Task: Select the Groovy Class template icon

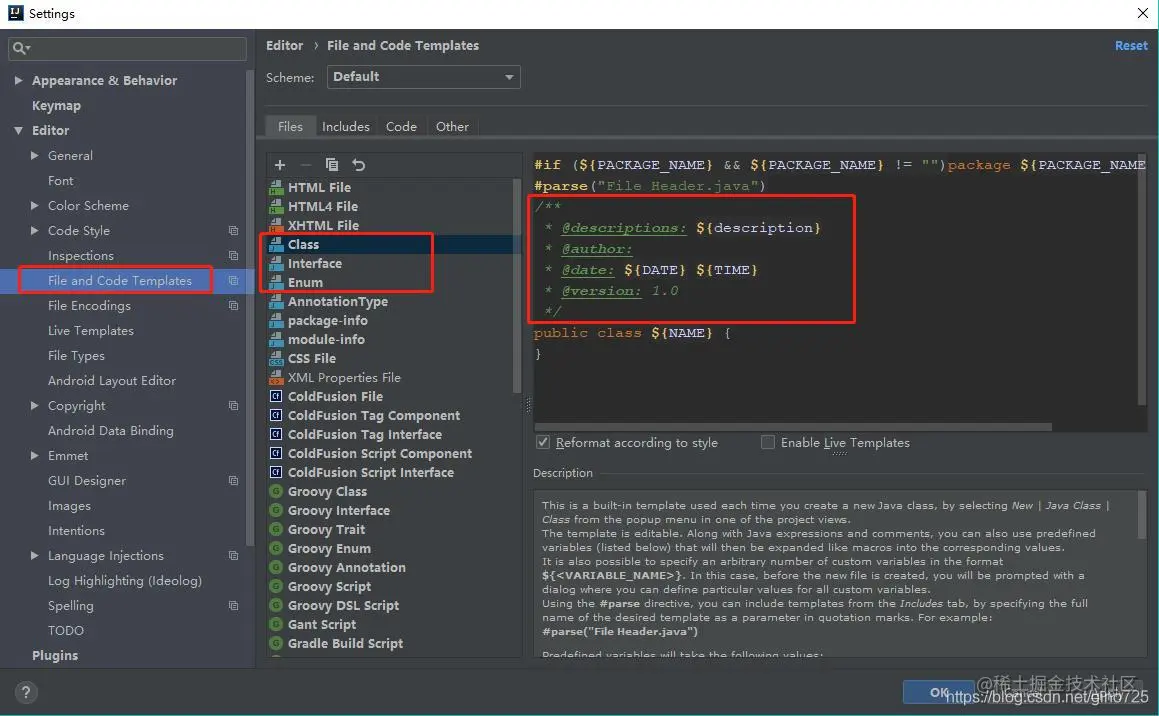Action: (x=276, y=491)
